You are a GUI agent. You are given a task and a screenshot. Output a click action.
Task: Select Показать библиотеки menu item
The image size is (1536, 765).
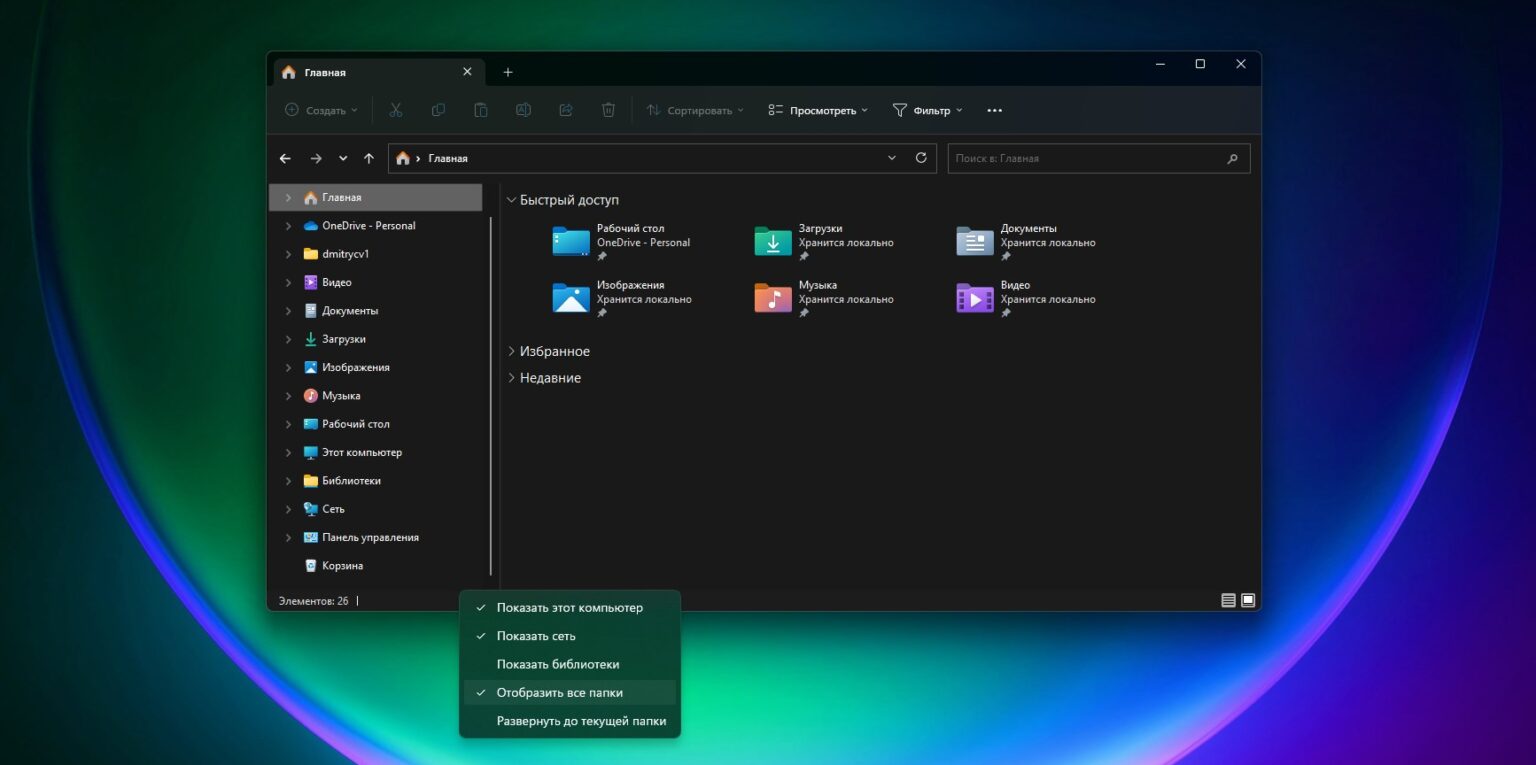coord(558,664)
